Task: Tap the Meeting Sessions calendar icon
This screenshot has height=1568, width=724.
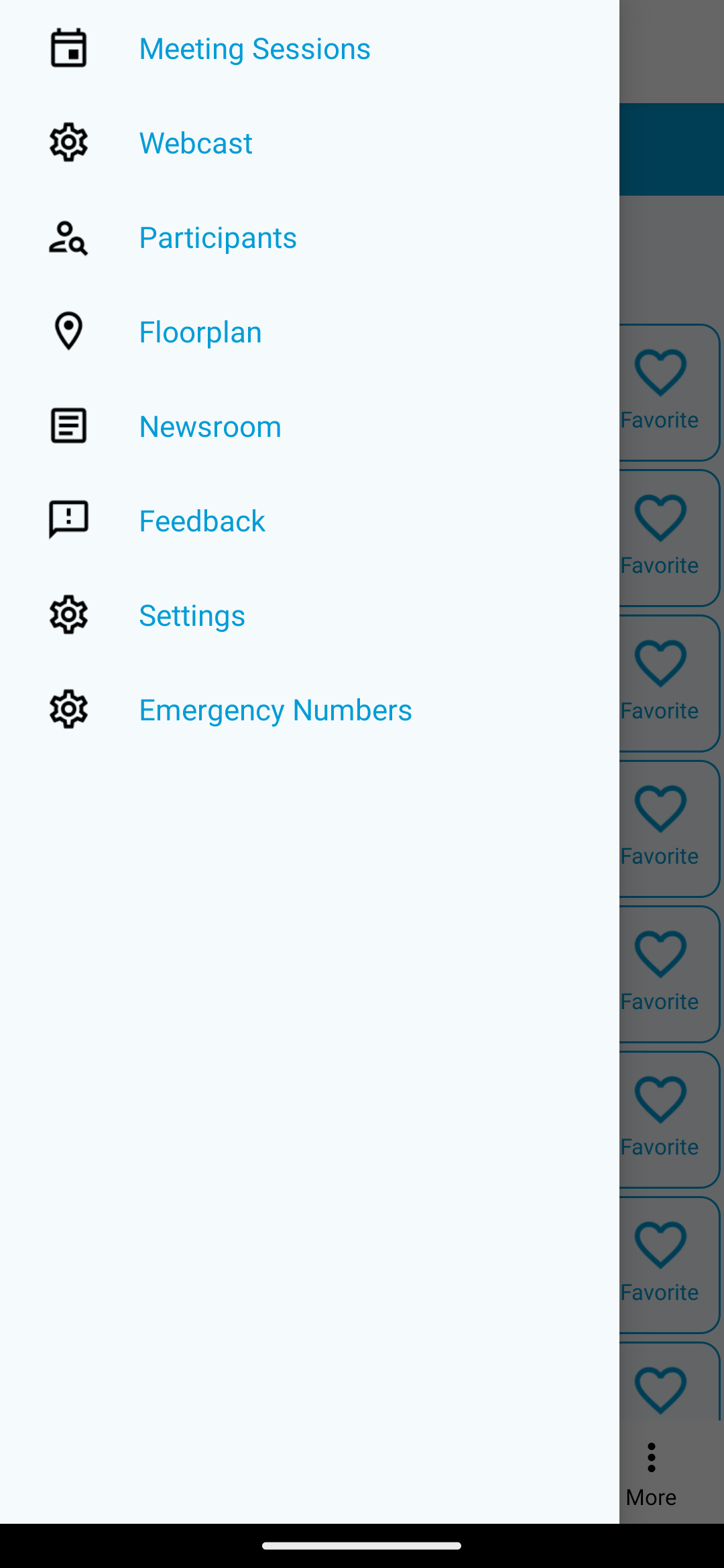Action: [x=68, y=48]
